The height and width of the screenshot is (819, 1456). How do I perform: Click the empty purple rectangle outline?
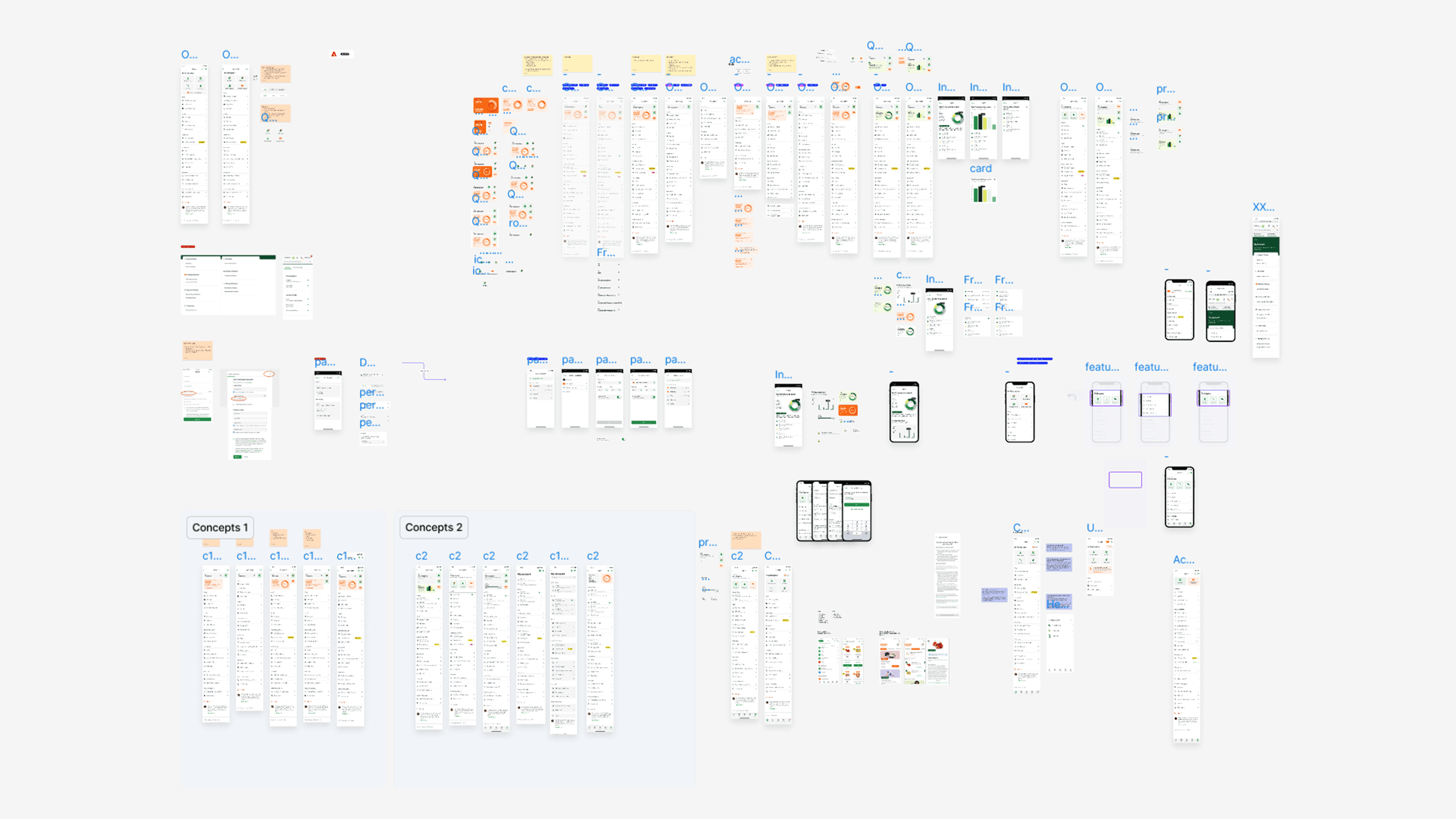1125,480
